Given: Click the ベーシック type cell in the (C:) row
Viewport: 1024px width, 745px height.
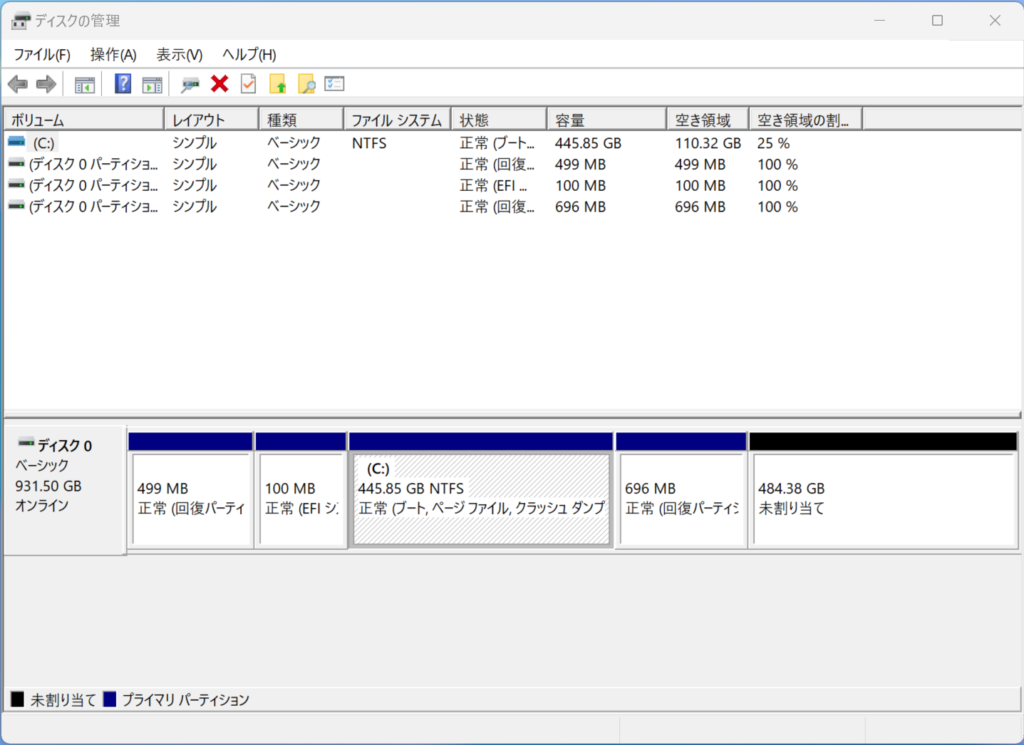Looking at the screenshot, I should [294, 143].
